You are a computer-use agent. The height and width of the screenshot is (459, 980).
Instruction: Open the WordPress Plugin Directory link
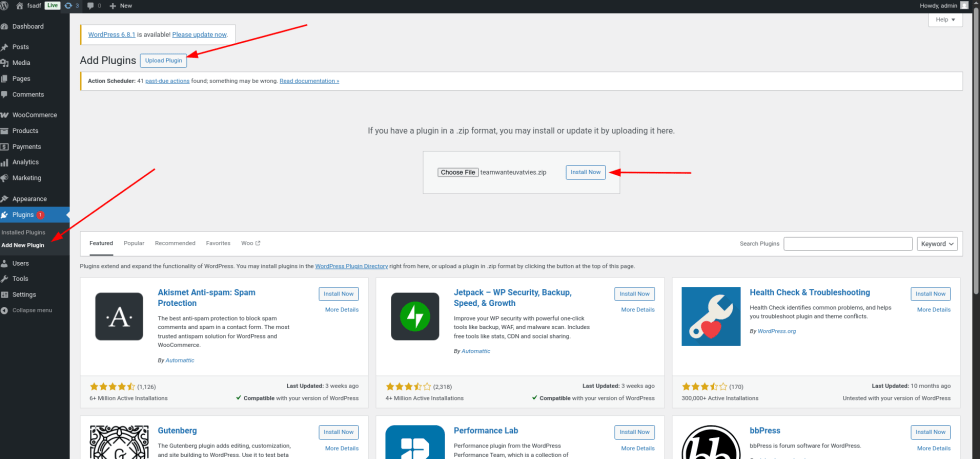(352, 266)
